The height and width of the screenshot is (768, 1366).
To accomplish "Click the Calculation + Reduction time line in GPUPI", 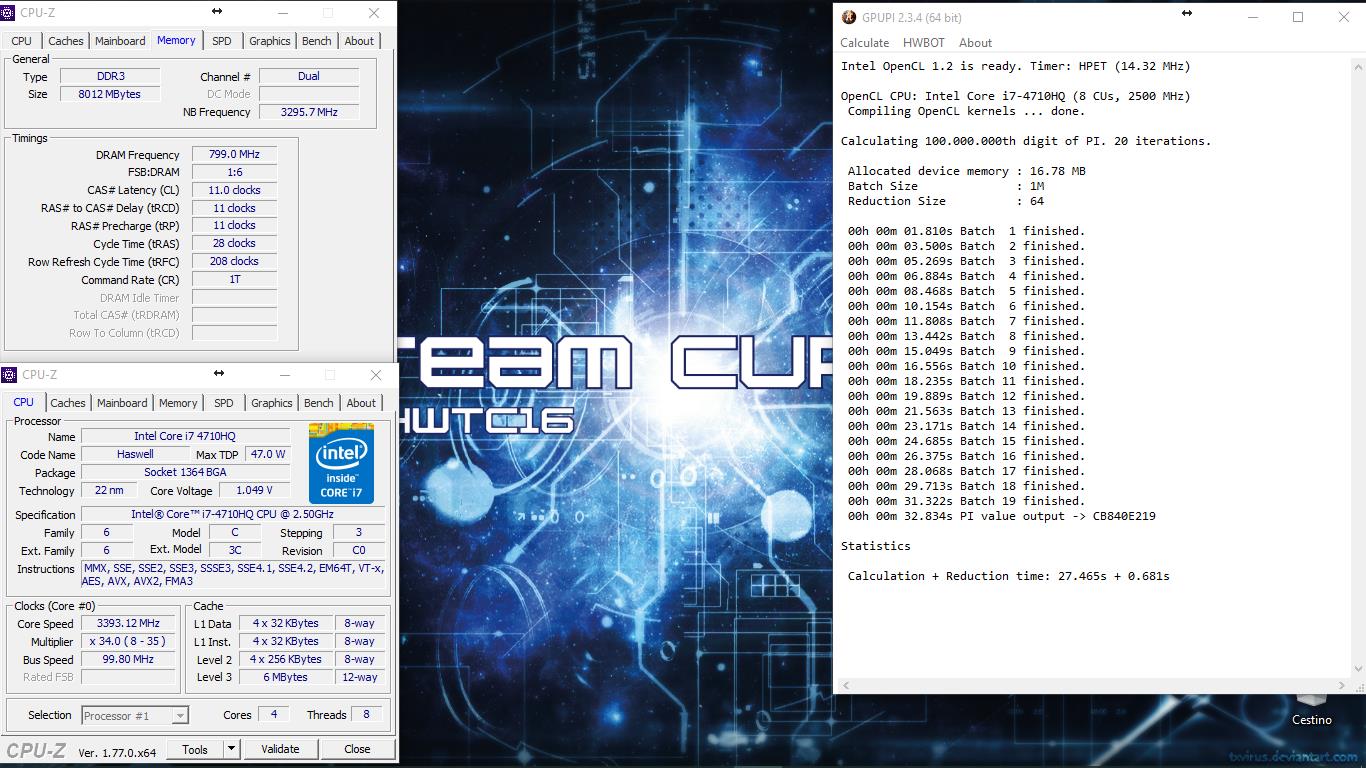I will (x=1009, y=576).
